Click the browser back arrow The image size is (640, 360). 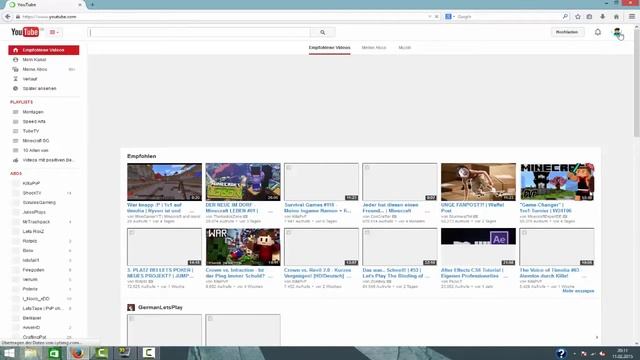[x=8, y=17]
